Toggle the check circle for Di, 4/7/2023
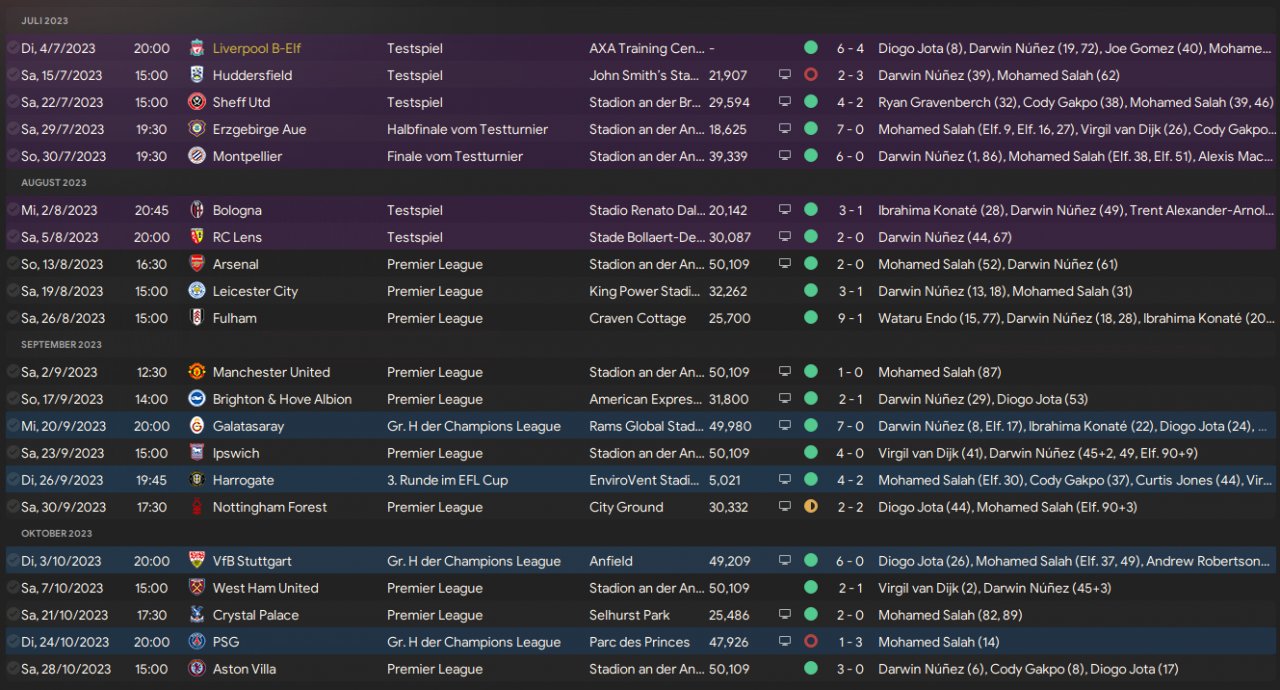The width and height of the screenshot is (1280, 690). [12, 48]
